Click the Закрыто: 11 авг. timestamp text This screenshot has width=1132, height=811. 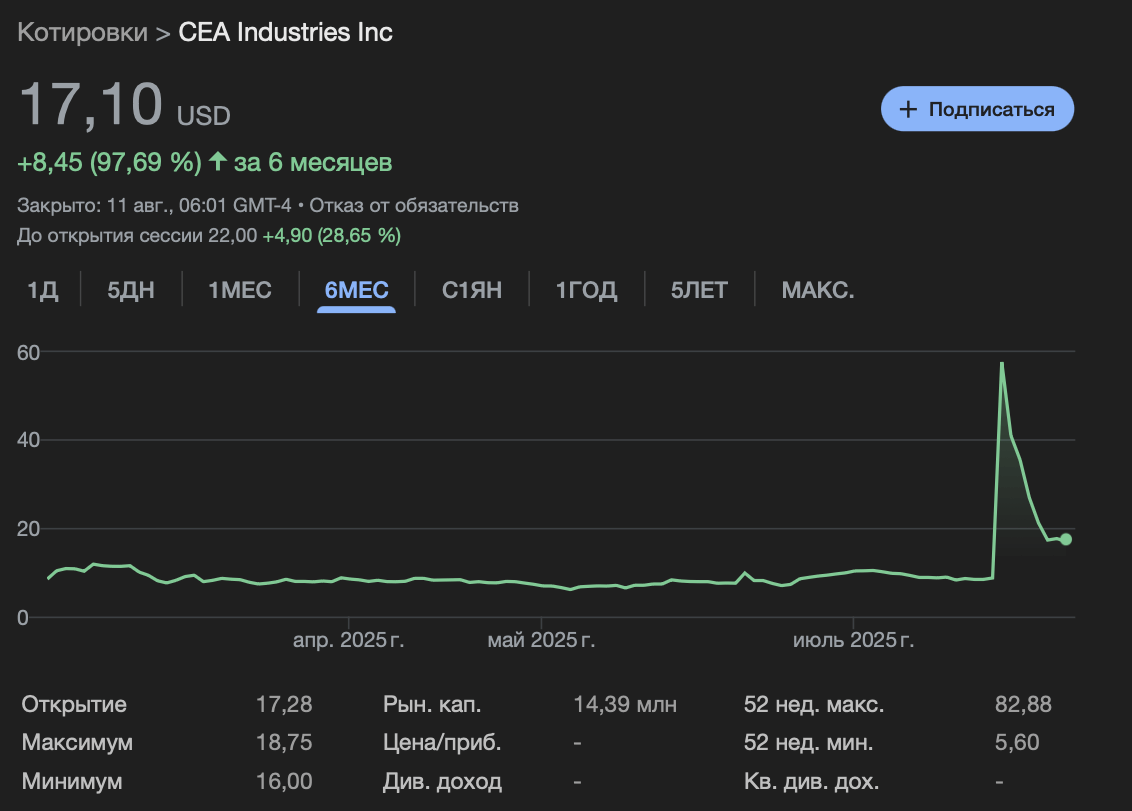click(154, 206)
